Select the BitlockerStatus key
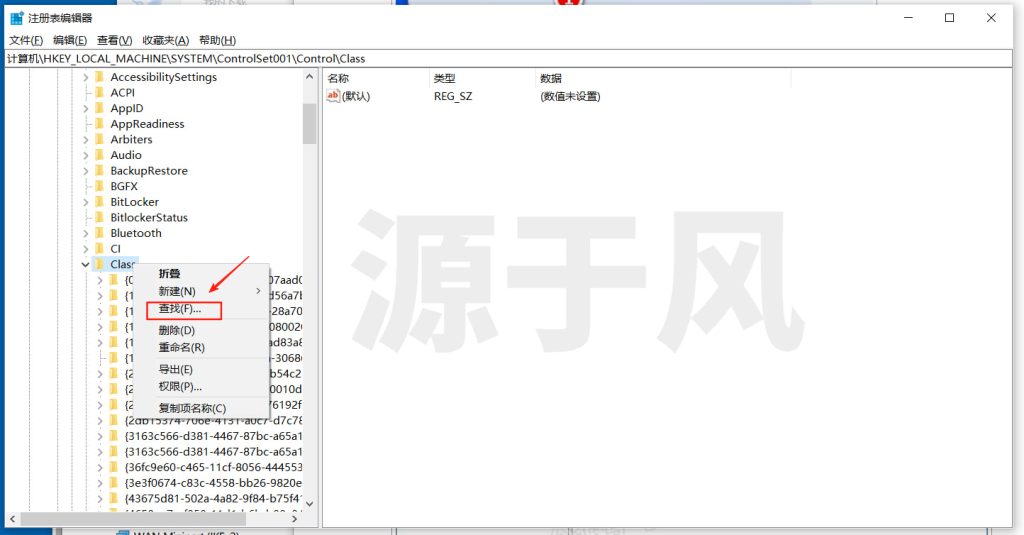1024x535 pixels. 149,218
